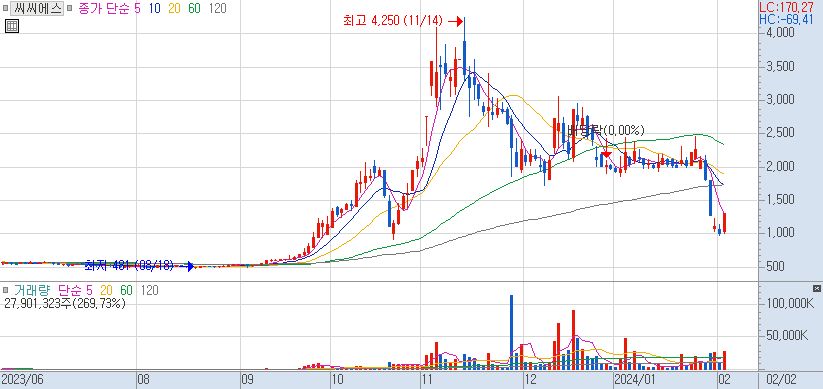
Task: Toggle the volume 20-day average label
Action: (x=106, y=290)
